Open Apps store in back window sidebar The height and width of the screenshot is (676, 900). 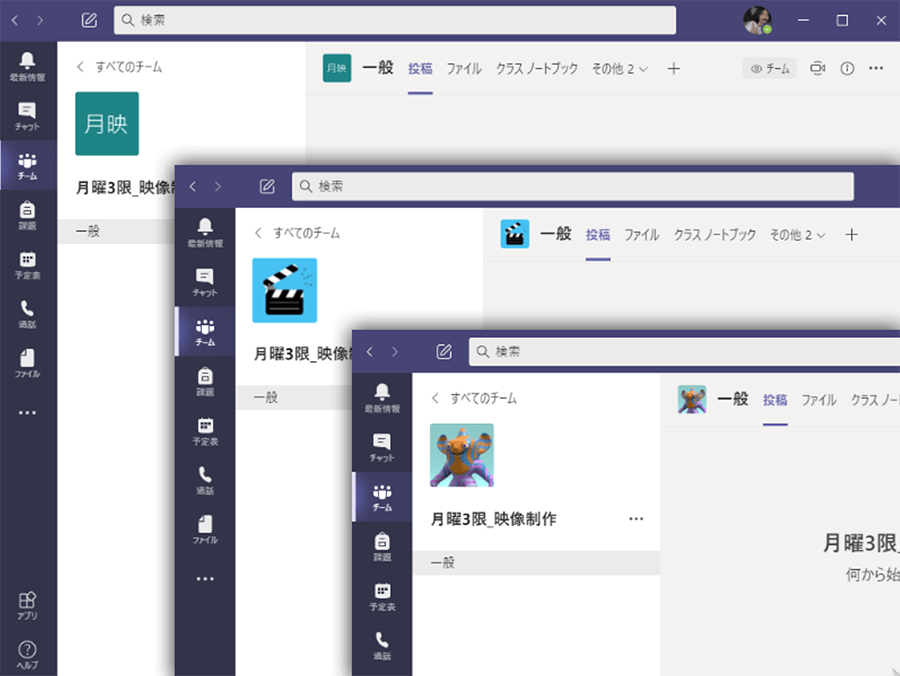tap(27, 605)
